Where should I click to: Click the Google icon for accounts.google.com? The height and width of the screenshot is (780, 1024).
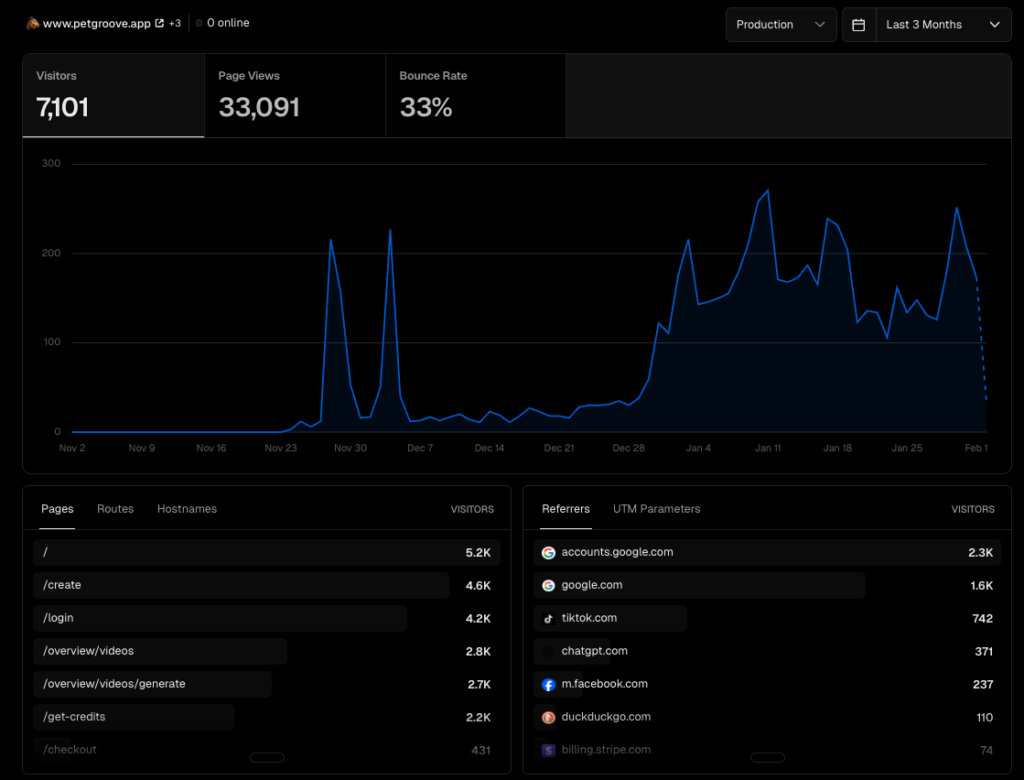tap(548, 552)
